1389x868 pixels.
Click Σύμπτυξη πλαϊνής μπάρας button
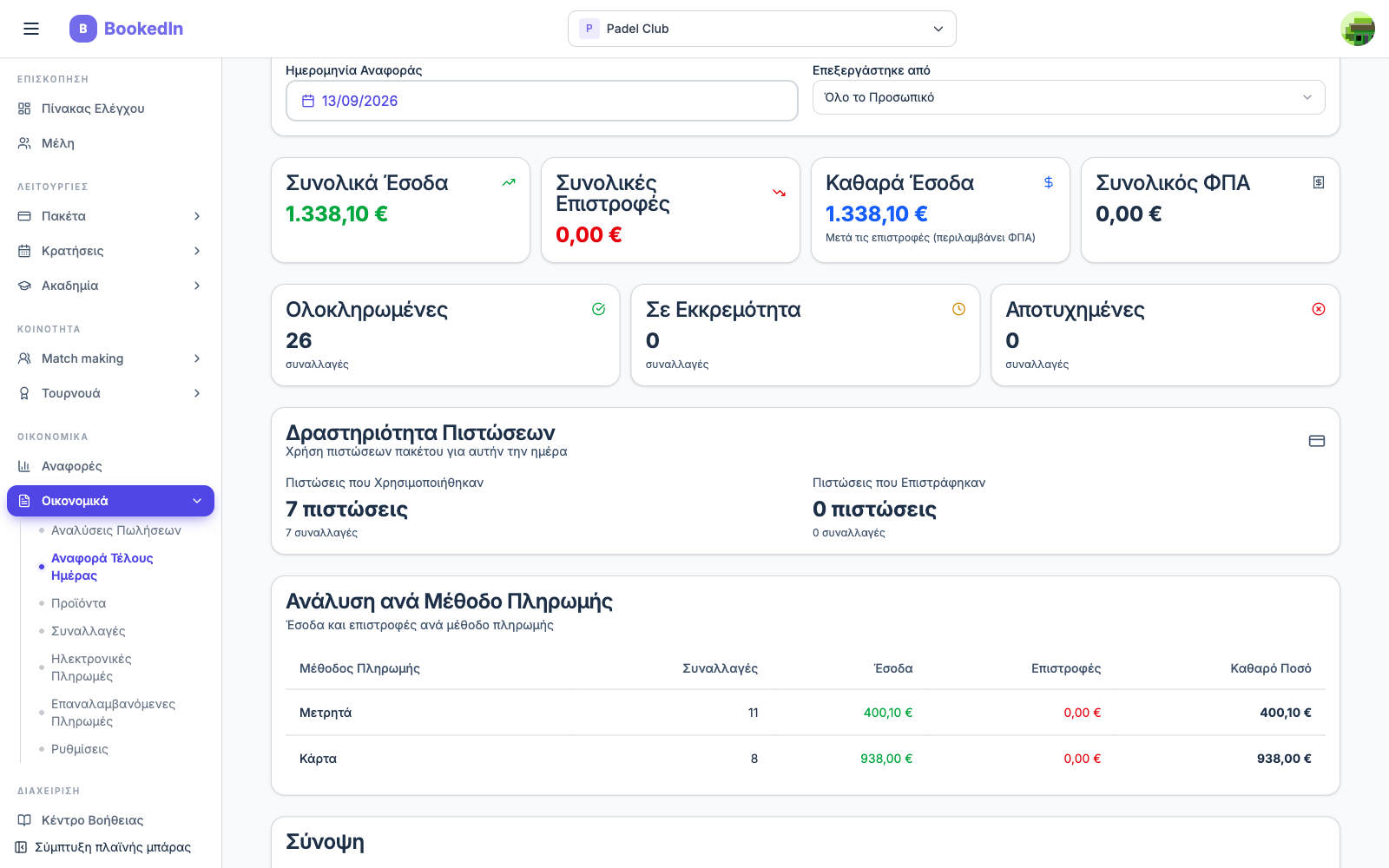(102, 847)
